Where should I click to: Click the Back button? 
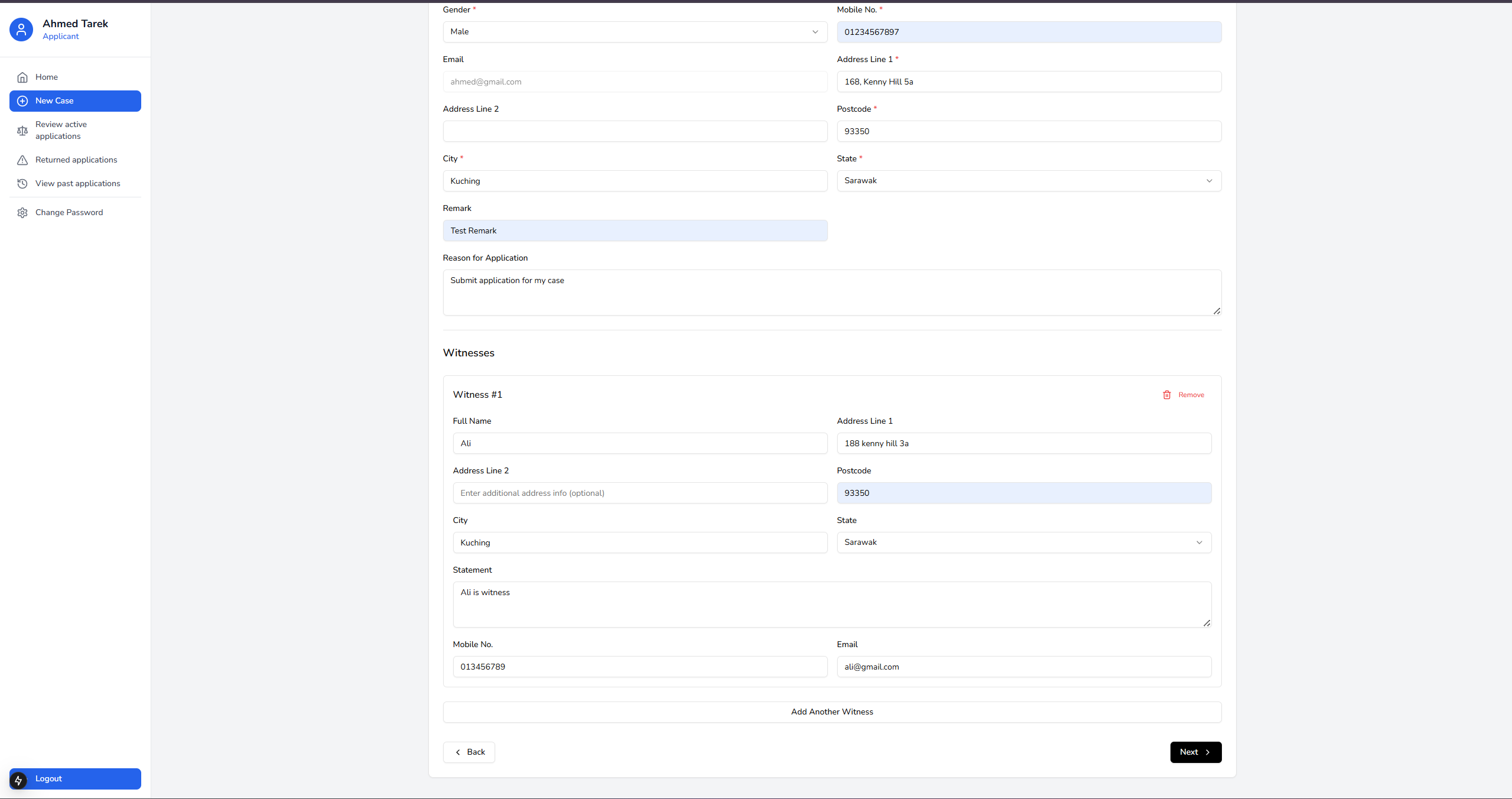tap(469, 752)
